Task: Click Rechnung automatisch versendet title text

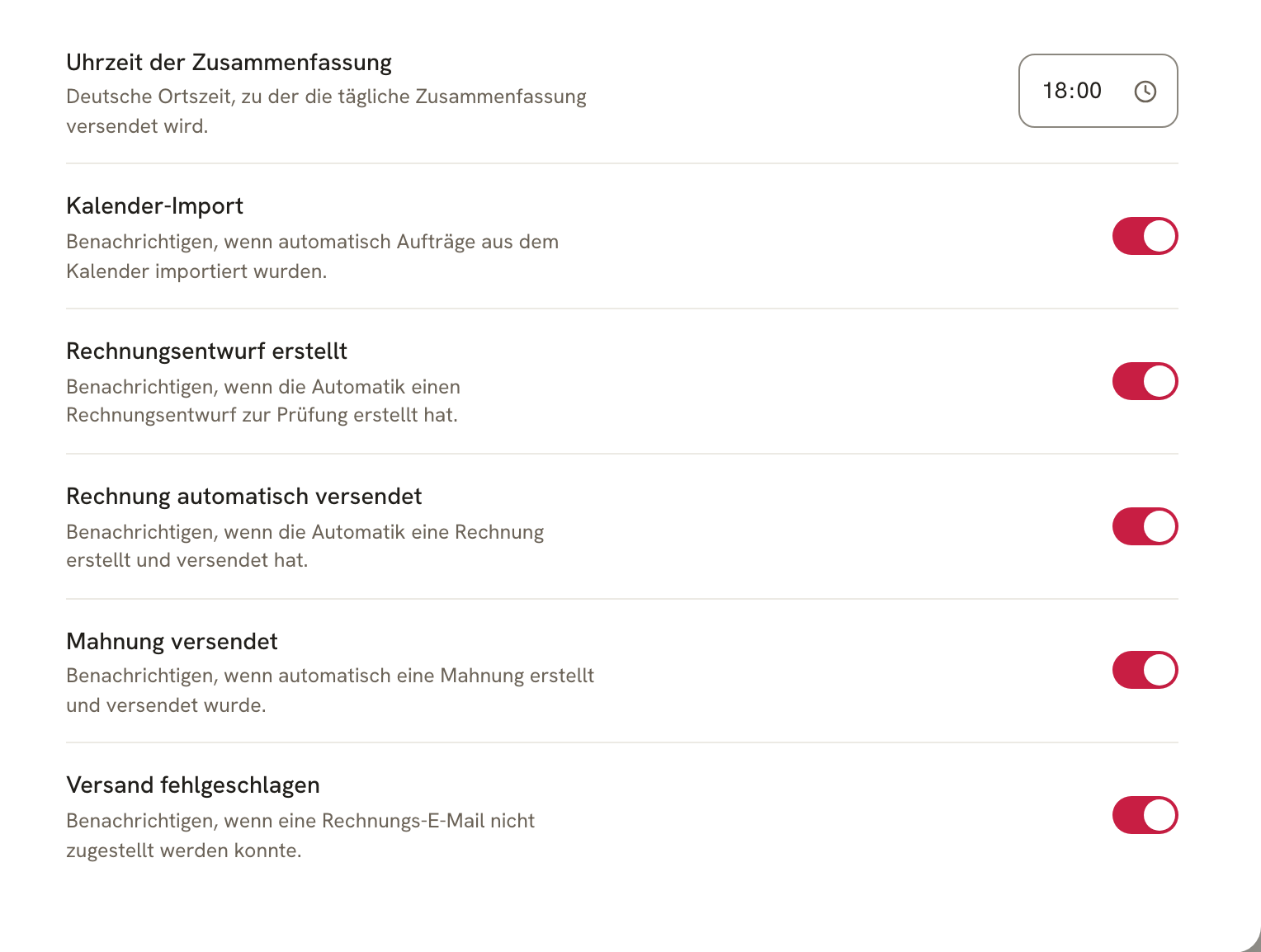Action: point(243,497)
